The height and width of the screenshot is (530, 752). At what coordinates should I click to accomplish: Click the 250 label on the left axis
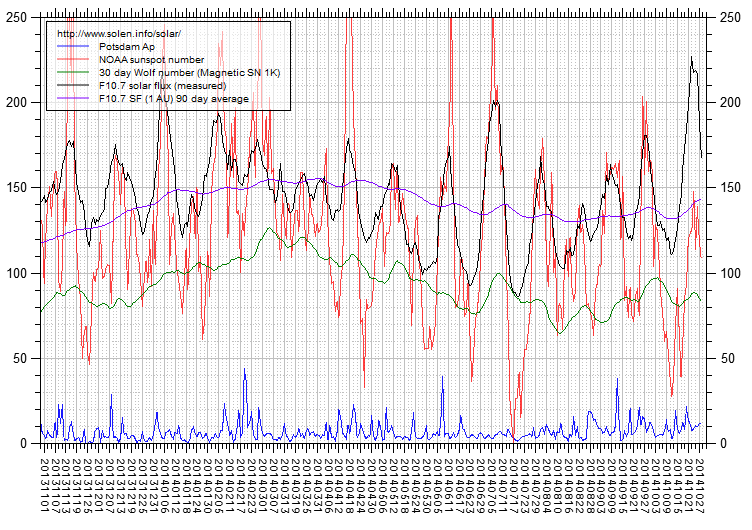coord(17,18)
